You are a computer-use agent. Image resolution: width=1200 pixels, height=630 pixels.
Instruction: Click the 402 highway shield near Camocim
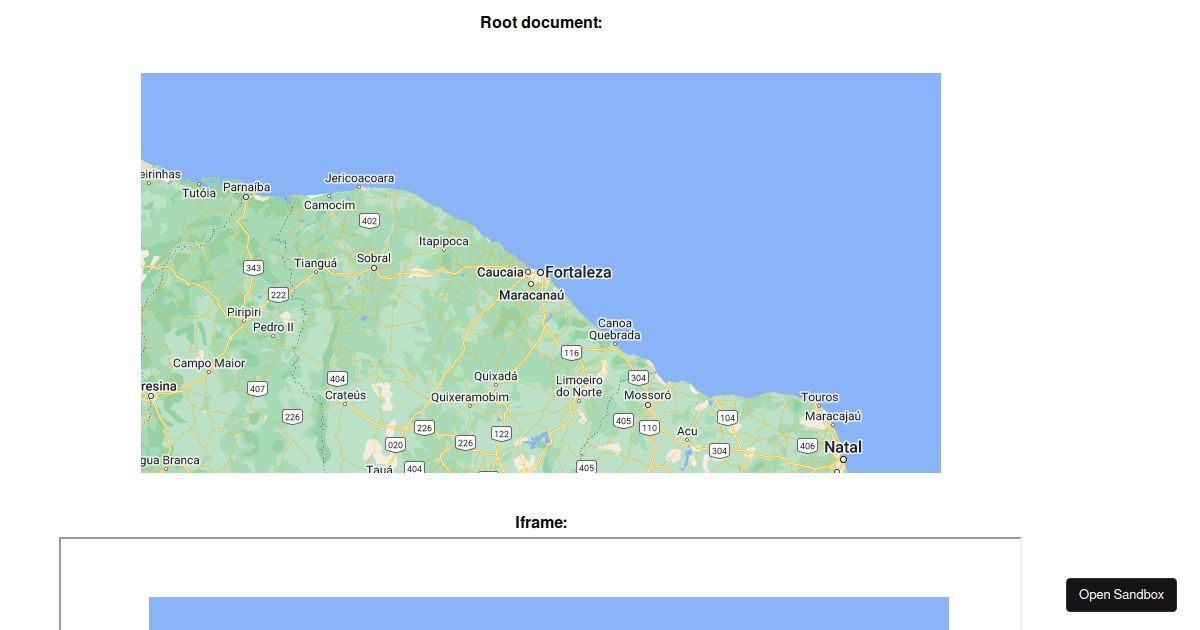370,220
